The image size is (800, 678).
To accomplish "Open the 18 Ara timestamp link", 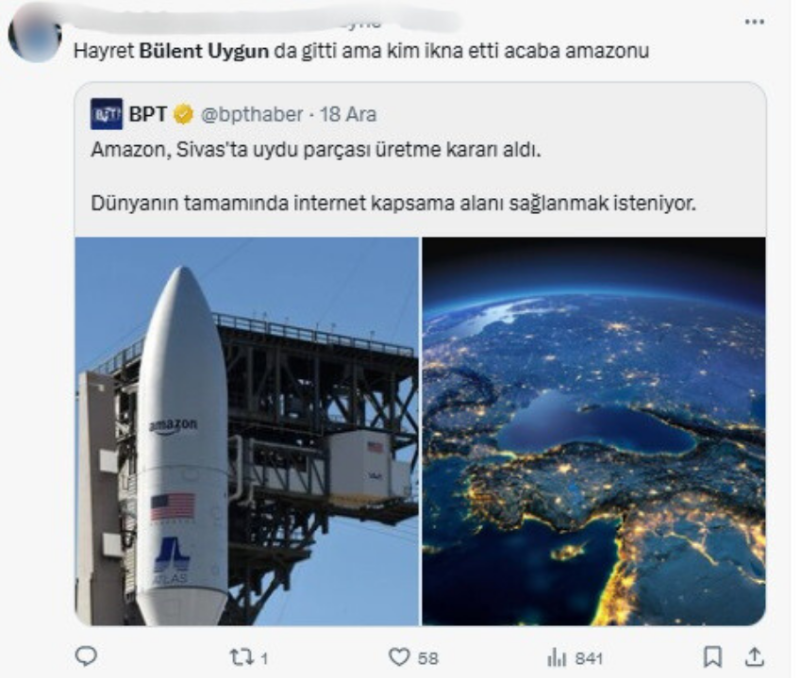I will [x=348, y=114].
